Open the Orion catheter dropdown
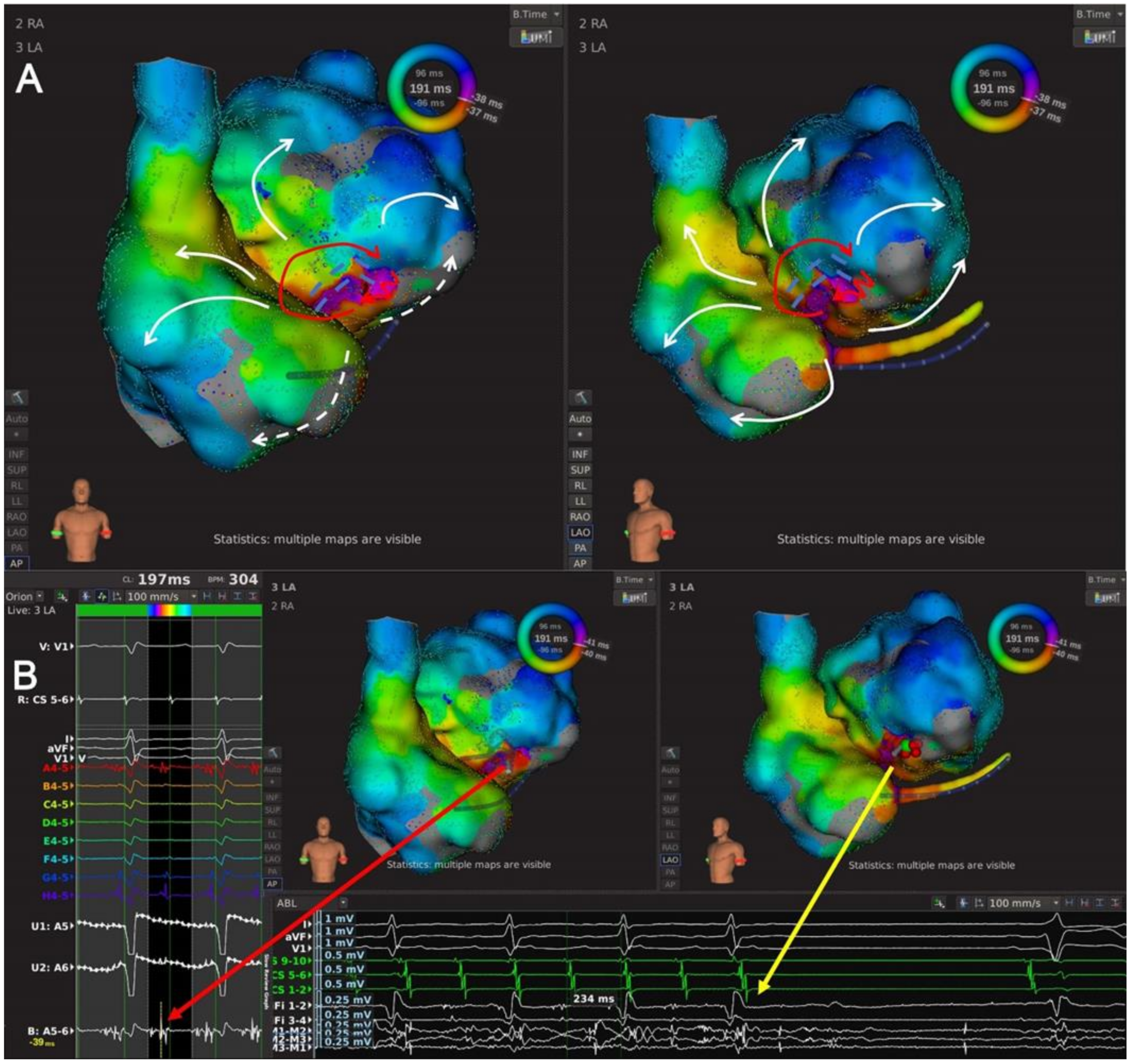The height and width of the screenshot is (1064, 1130). (x=39, y=596)
